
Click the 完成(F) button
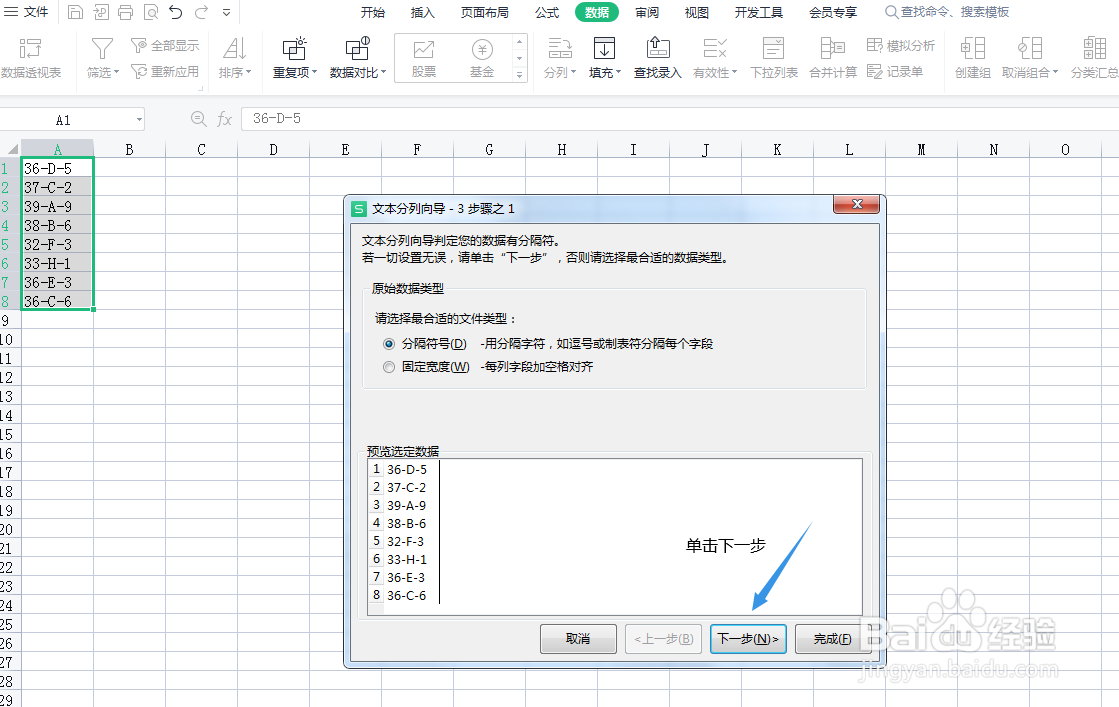point(832,639)
